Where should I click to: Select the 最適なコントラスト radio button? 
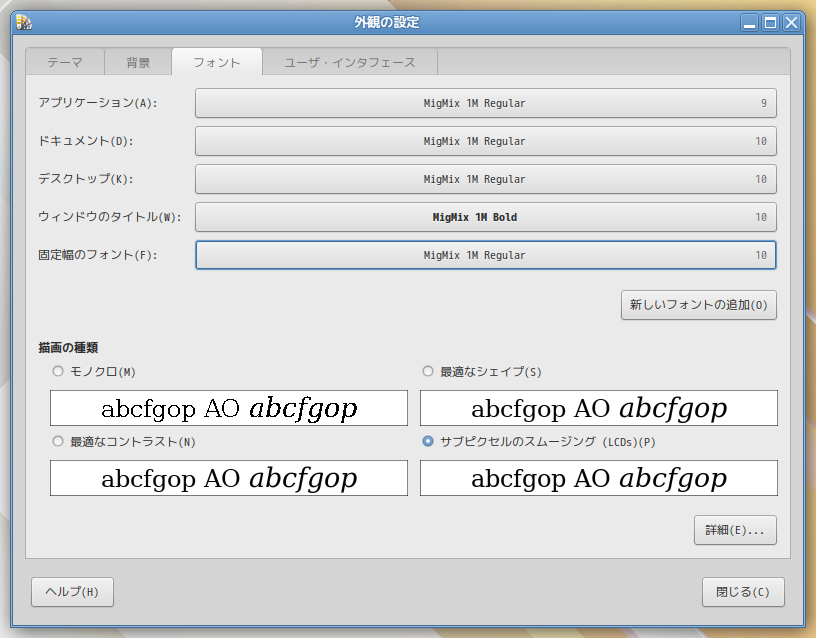(x=58, y=441)
